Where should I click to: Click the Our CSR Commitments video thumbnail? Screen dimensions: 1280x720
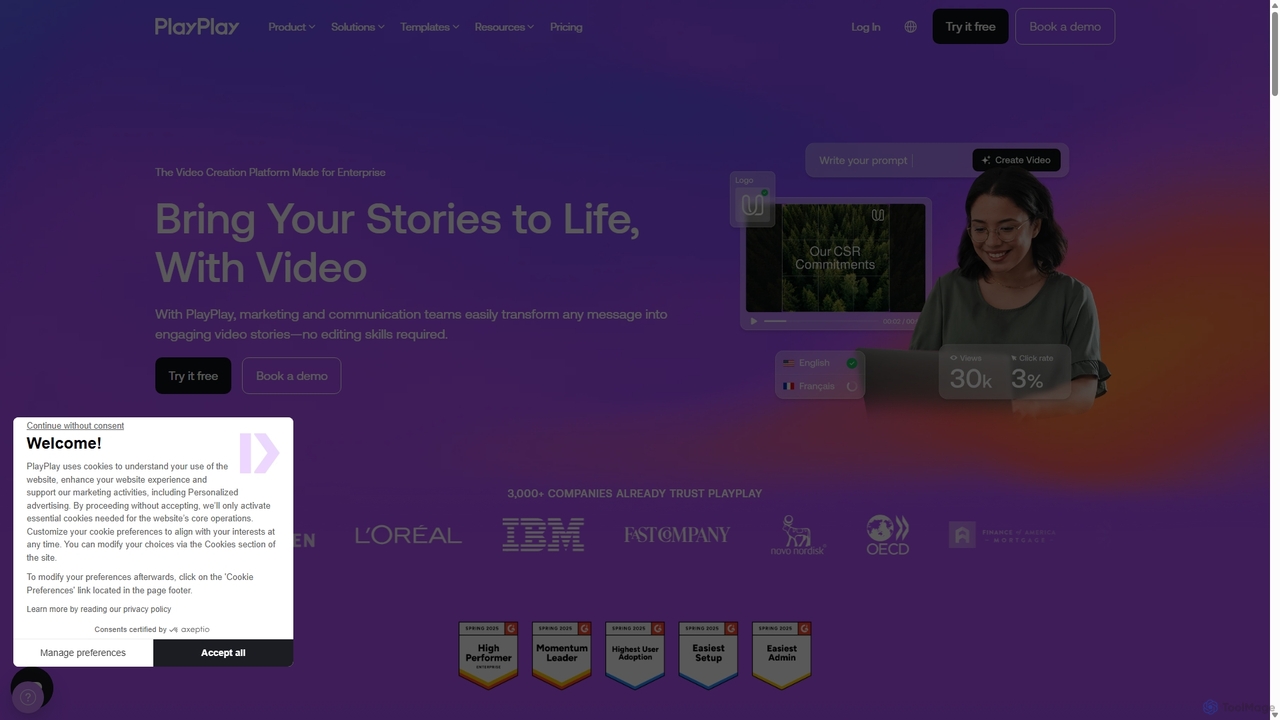[x=835, y=258]
